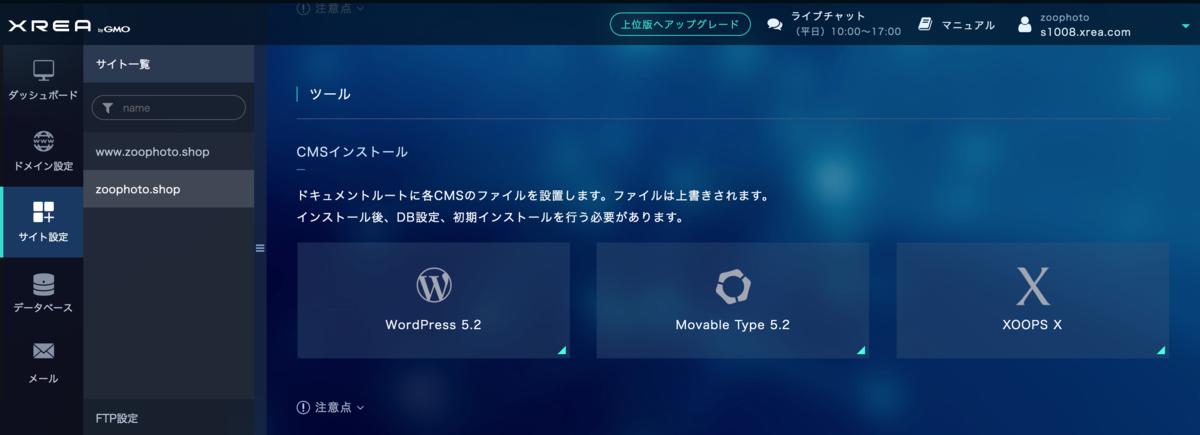Open the Mail envelope icon

(x=43, y=351)
